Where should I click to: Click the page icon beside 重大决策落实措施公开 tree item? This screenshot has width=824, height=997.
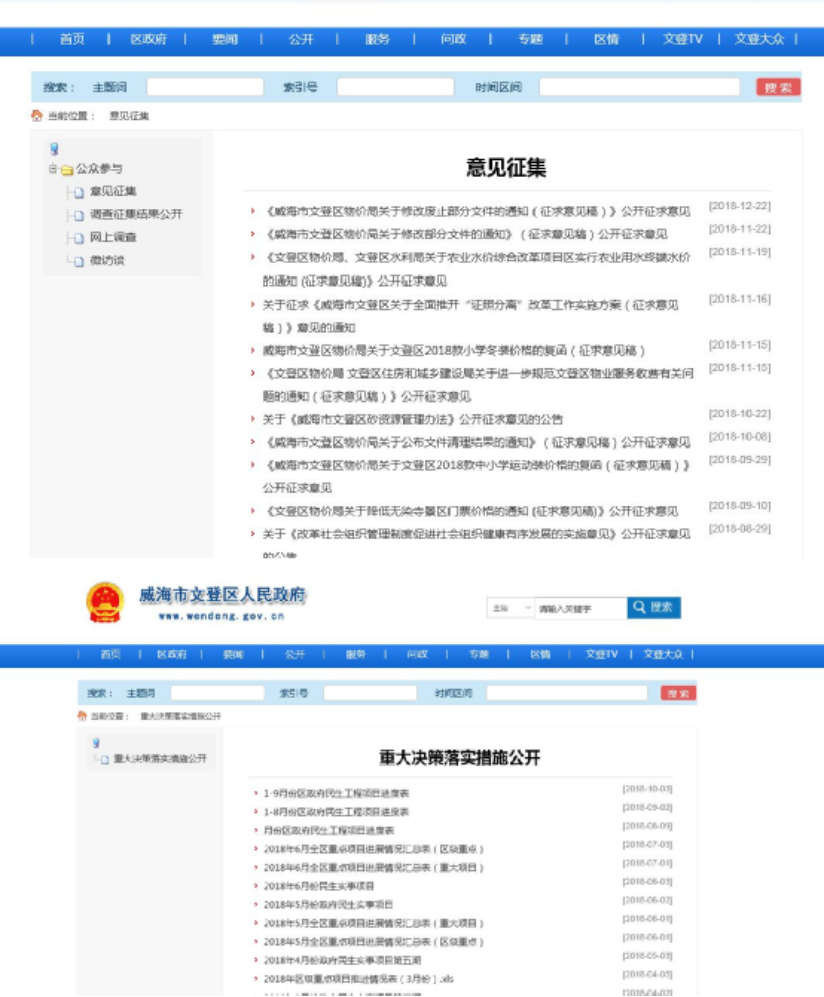(x=103, y=759)
